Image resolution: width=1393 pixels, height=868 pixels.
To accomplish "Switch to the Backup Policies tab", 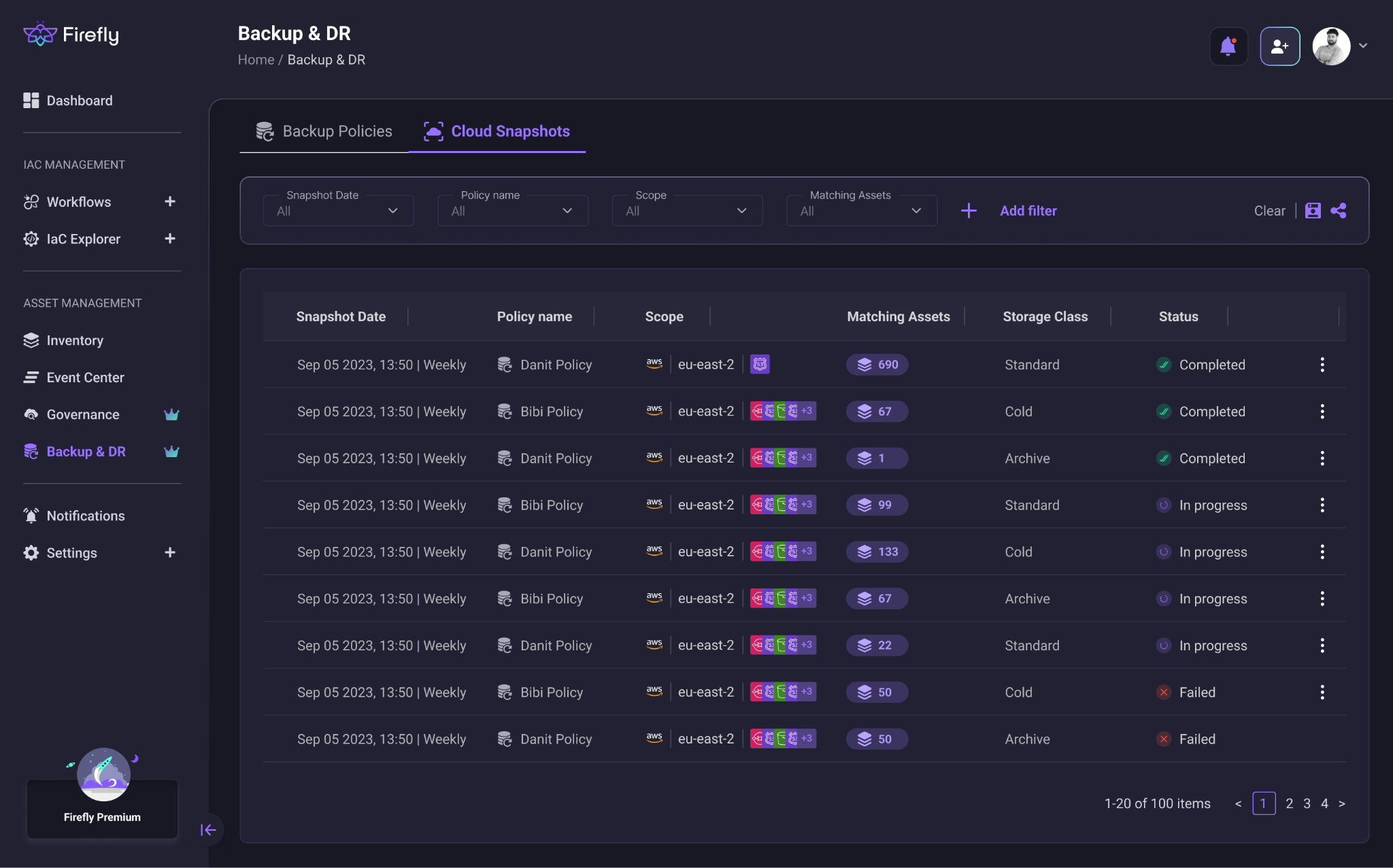I will tap(324, 131).
